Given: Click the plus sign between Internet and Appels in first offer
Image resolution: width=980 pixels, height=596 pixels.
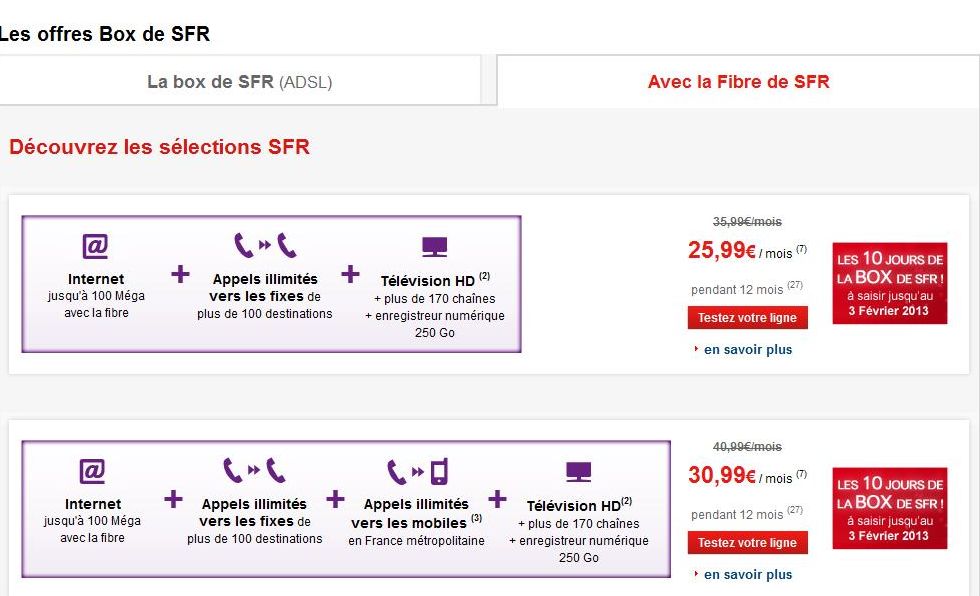Looking at the screenshot, I should click(180, 274).
